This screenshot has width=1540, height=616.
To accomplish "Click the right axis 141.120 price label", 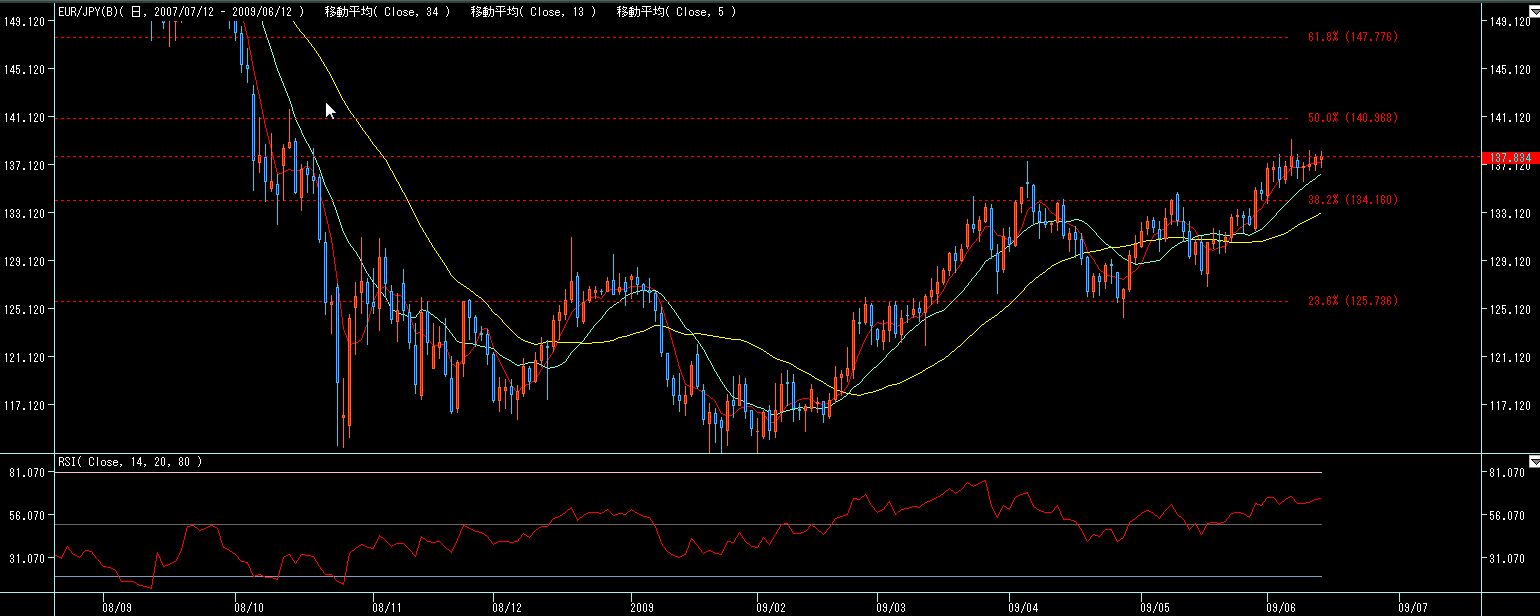I will (1510, 117).
